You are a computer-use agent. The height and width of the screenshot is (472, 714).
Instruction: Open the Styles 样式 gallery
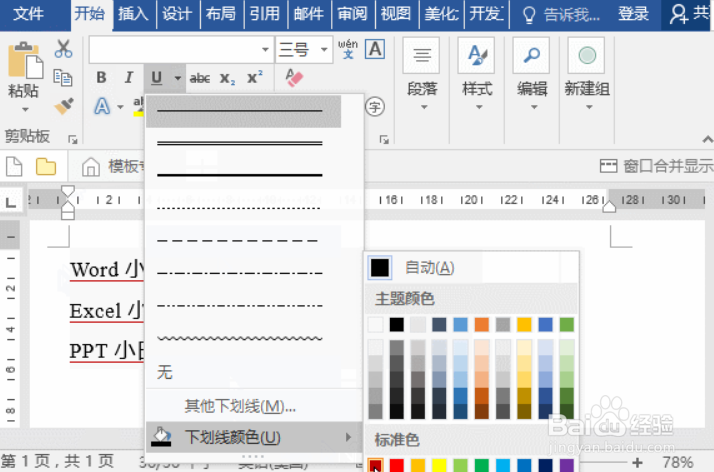[x=477, y=75]
